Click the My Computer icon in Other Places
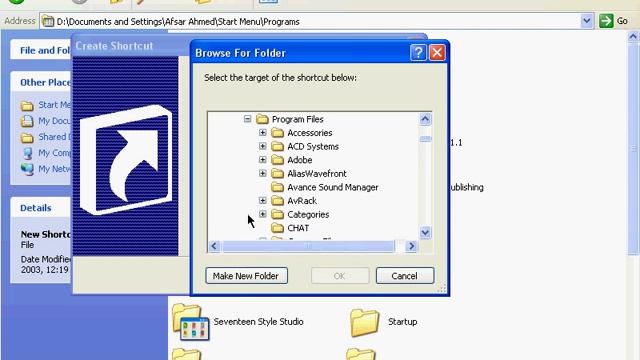This screenshot has width=640, height=360. coord(27,153)
